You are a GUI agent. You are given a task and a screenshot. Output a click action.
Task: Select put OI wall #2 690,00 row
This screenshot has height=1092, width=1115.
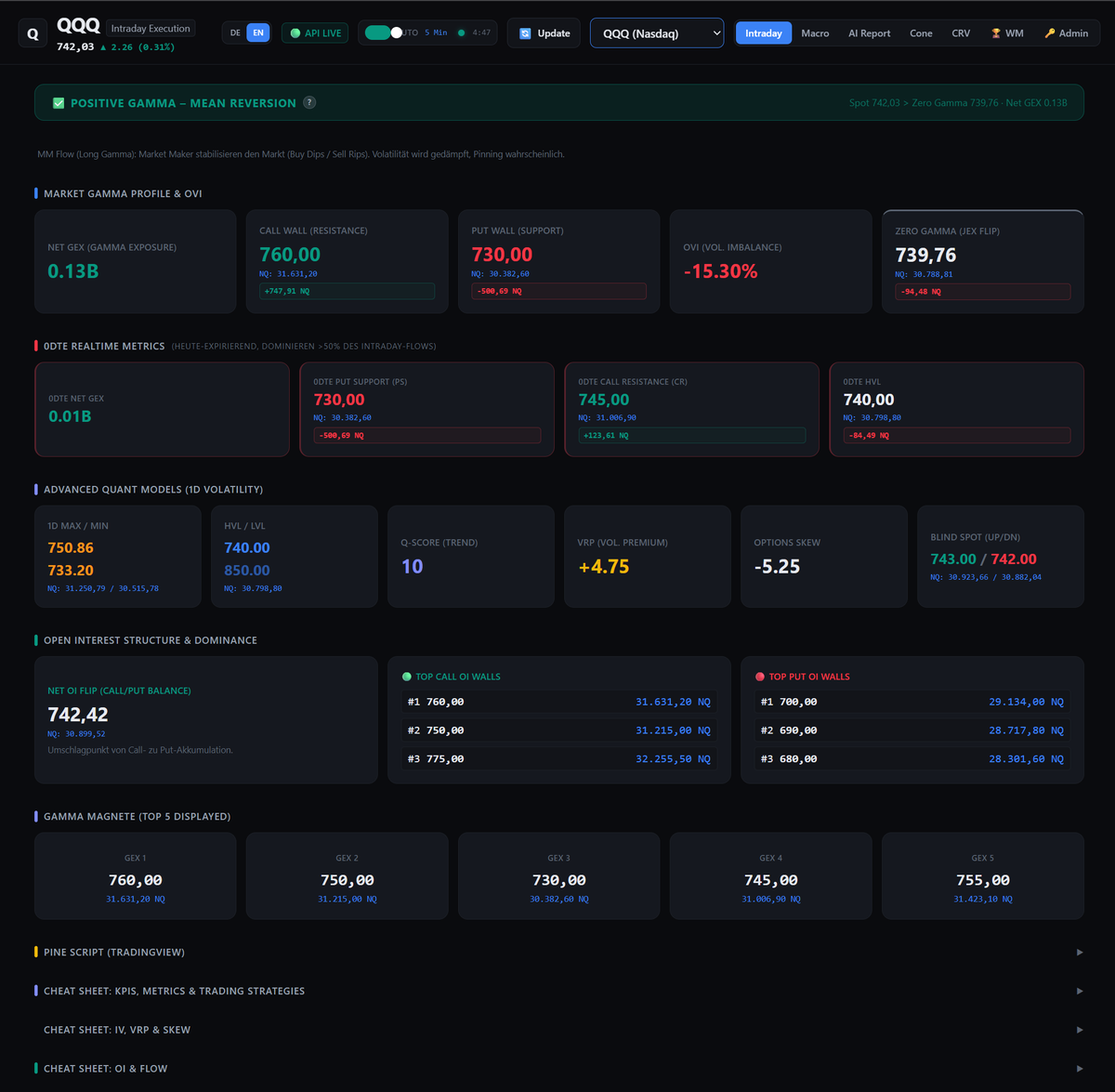click(912, 730)
